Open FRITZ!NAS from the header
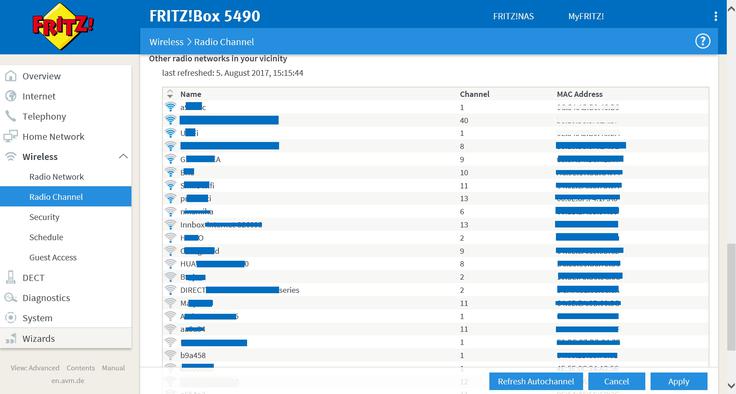 pos(513,16)
